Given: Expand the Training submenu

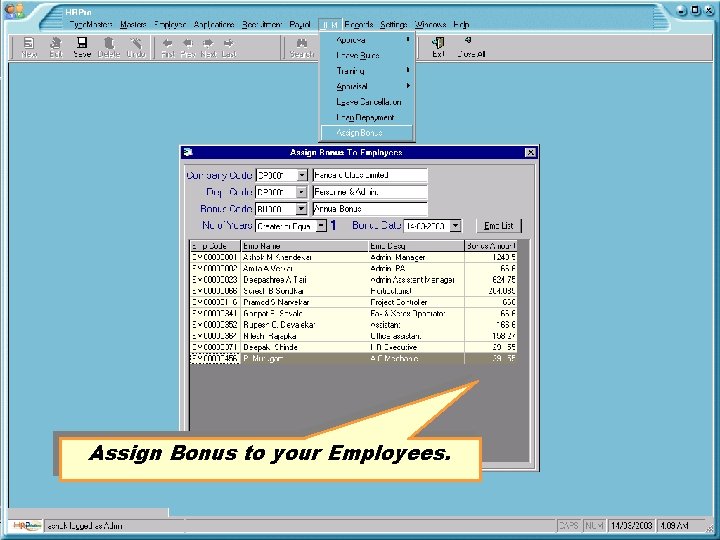Looking at the screenshot, I should [x=408, y=71].
